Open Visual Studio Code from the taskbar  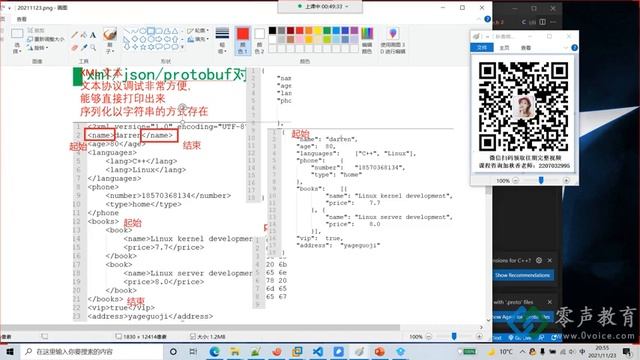(318, 351)
